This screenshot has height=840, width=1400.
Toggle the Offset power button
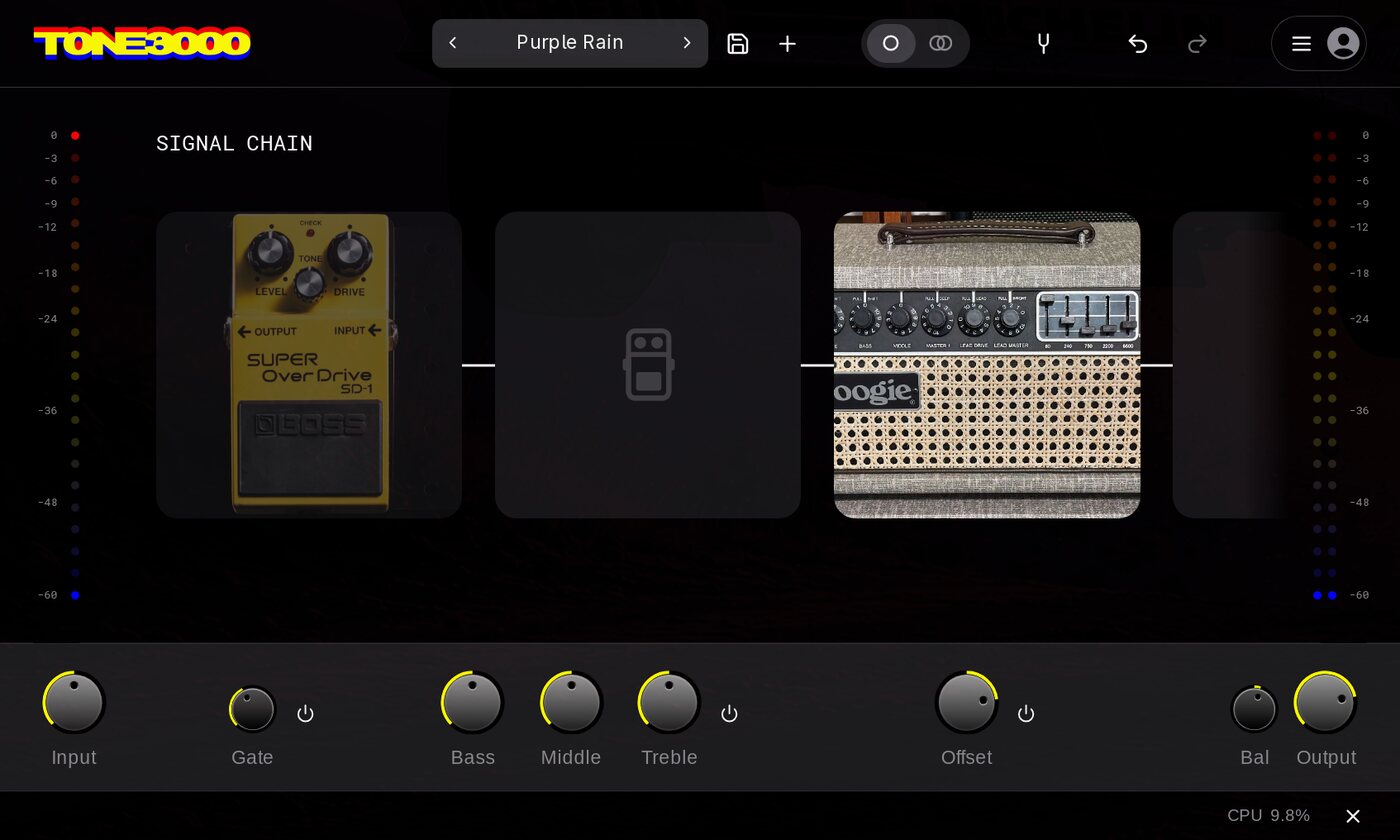click(1026, 713)
